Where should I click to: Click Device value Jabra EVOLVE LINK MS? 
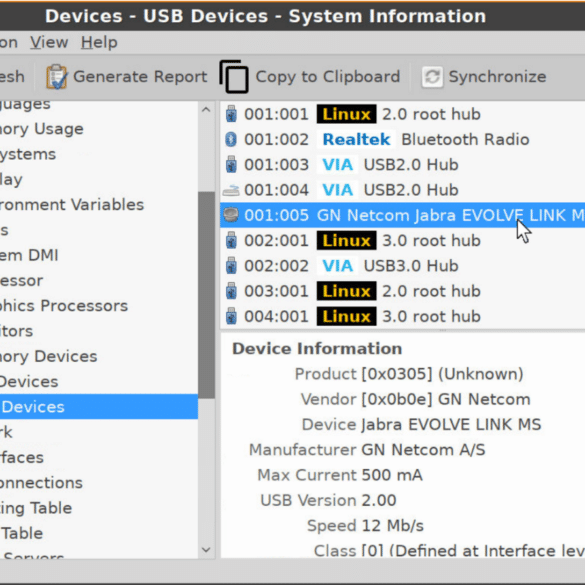(x=451, y=424)
